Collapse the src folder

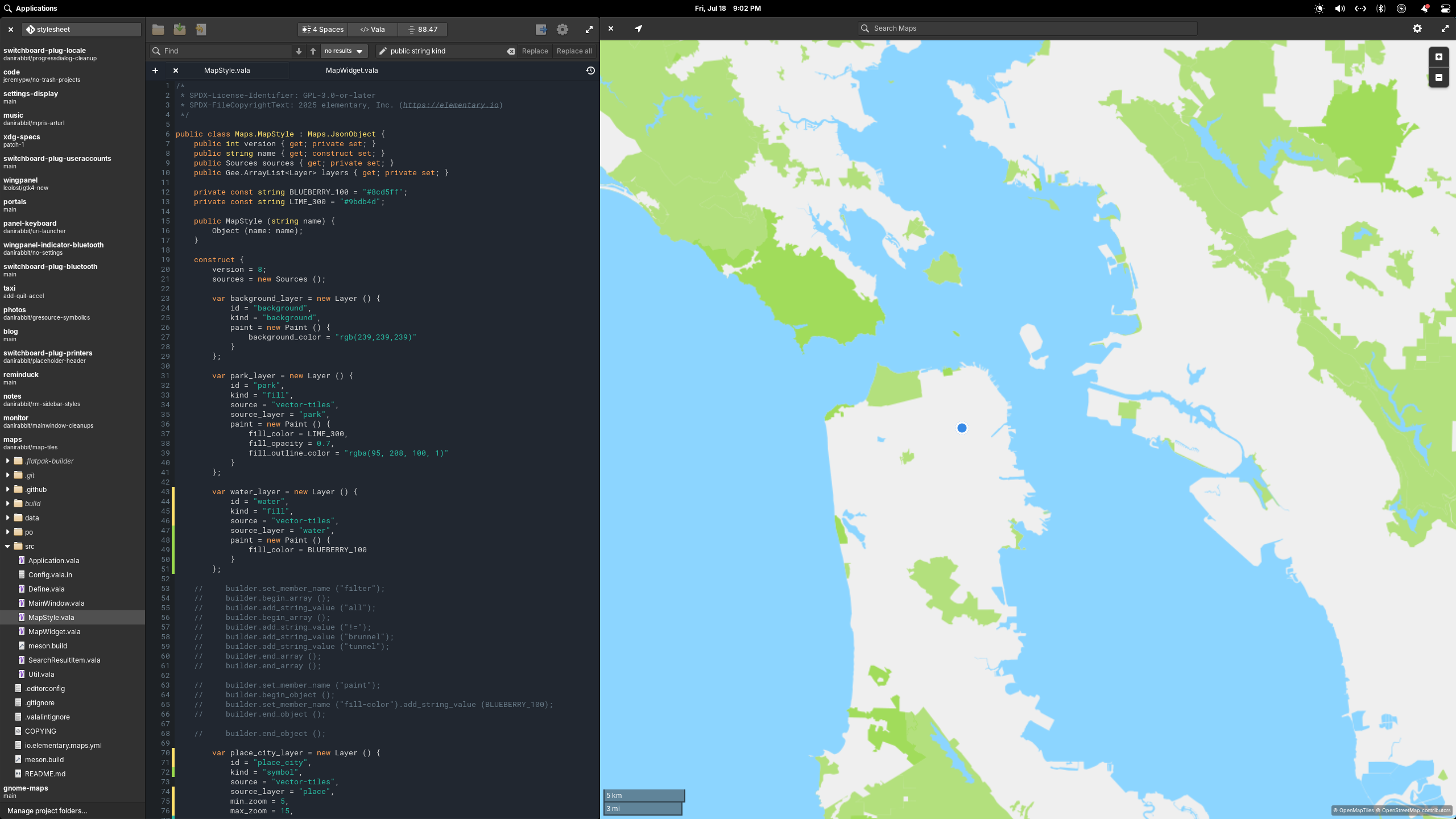point(8,546)
